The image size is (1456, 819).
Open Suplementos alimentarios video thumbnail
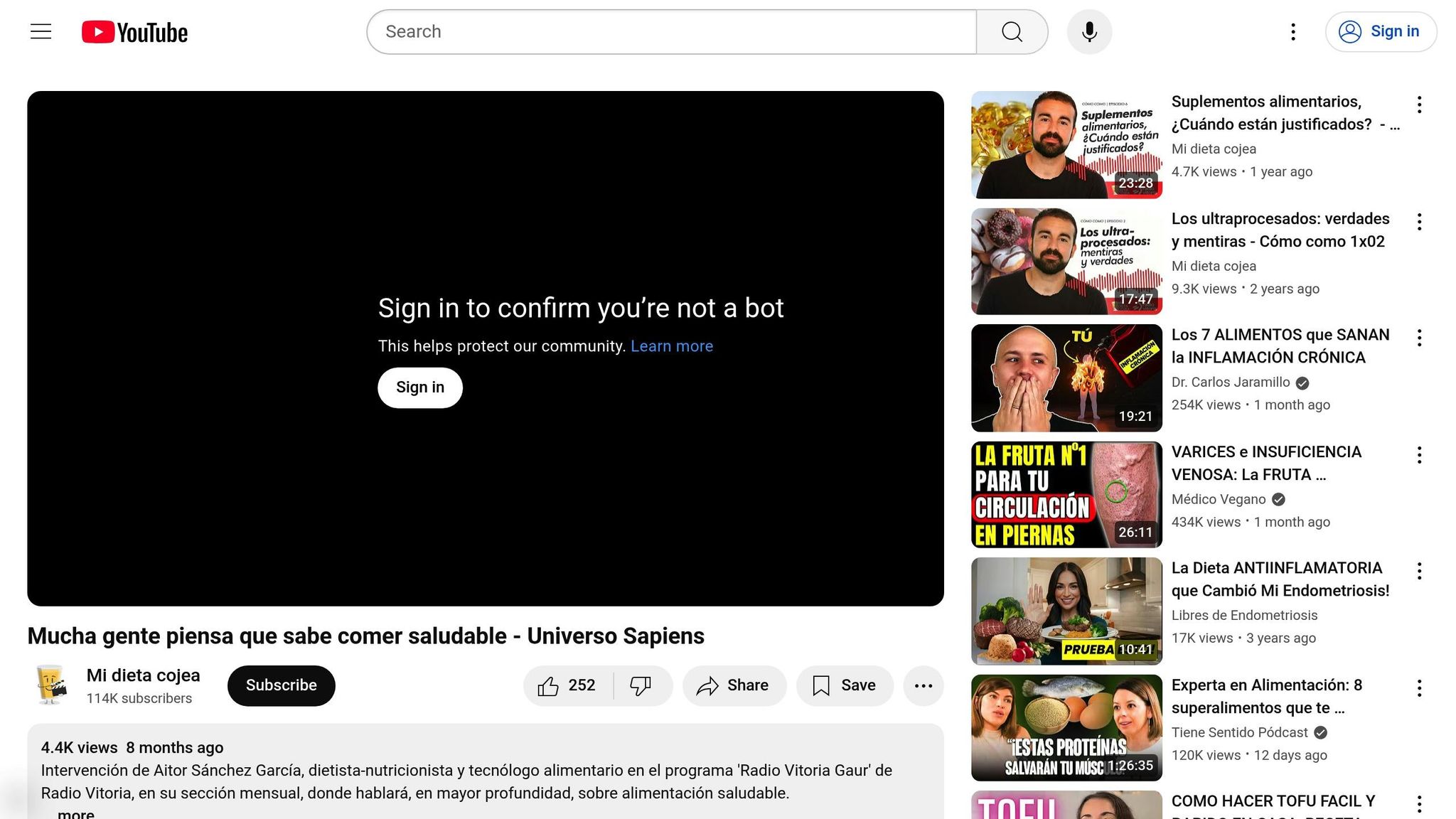(x=1066, y=144)
